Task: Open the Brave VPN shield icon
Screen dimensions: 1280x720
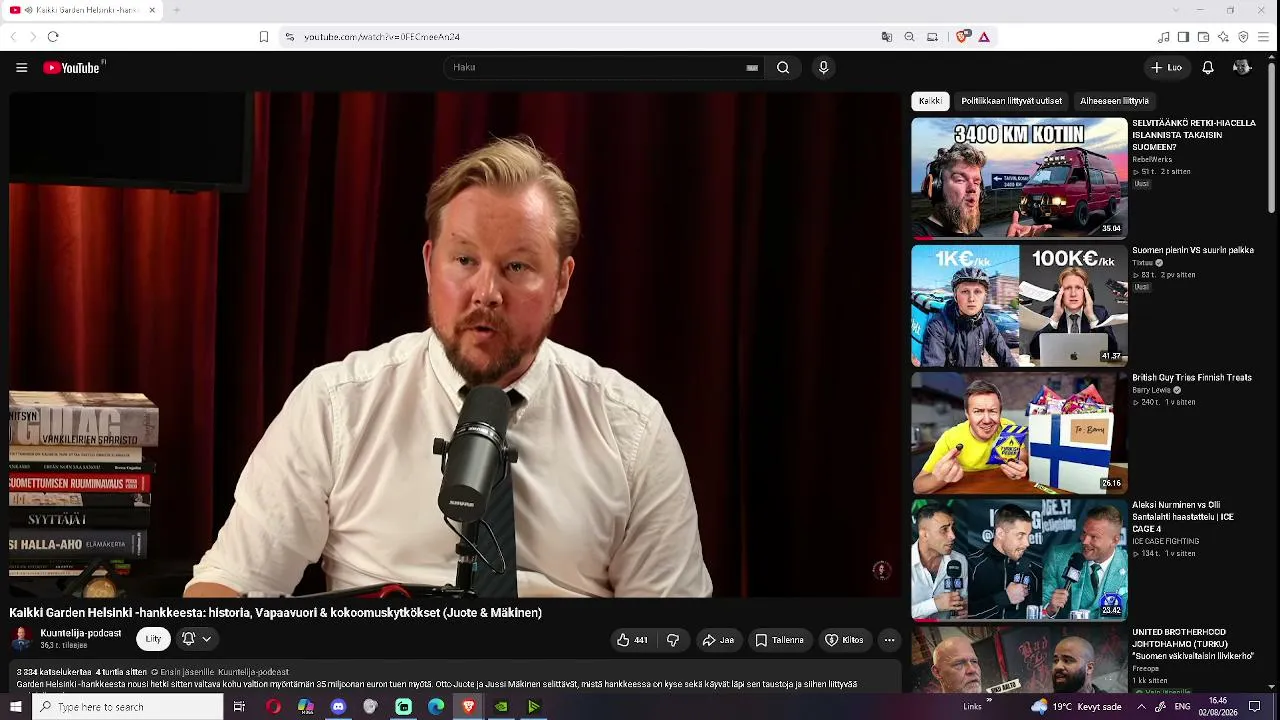Action: (x=1243, y=37)
